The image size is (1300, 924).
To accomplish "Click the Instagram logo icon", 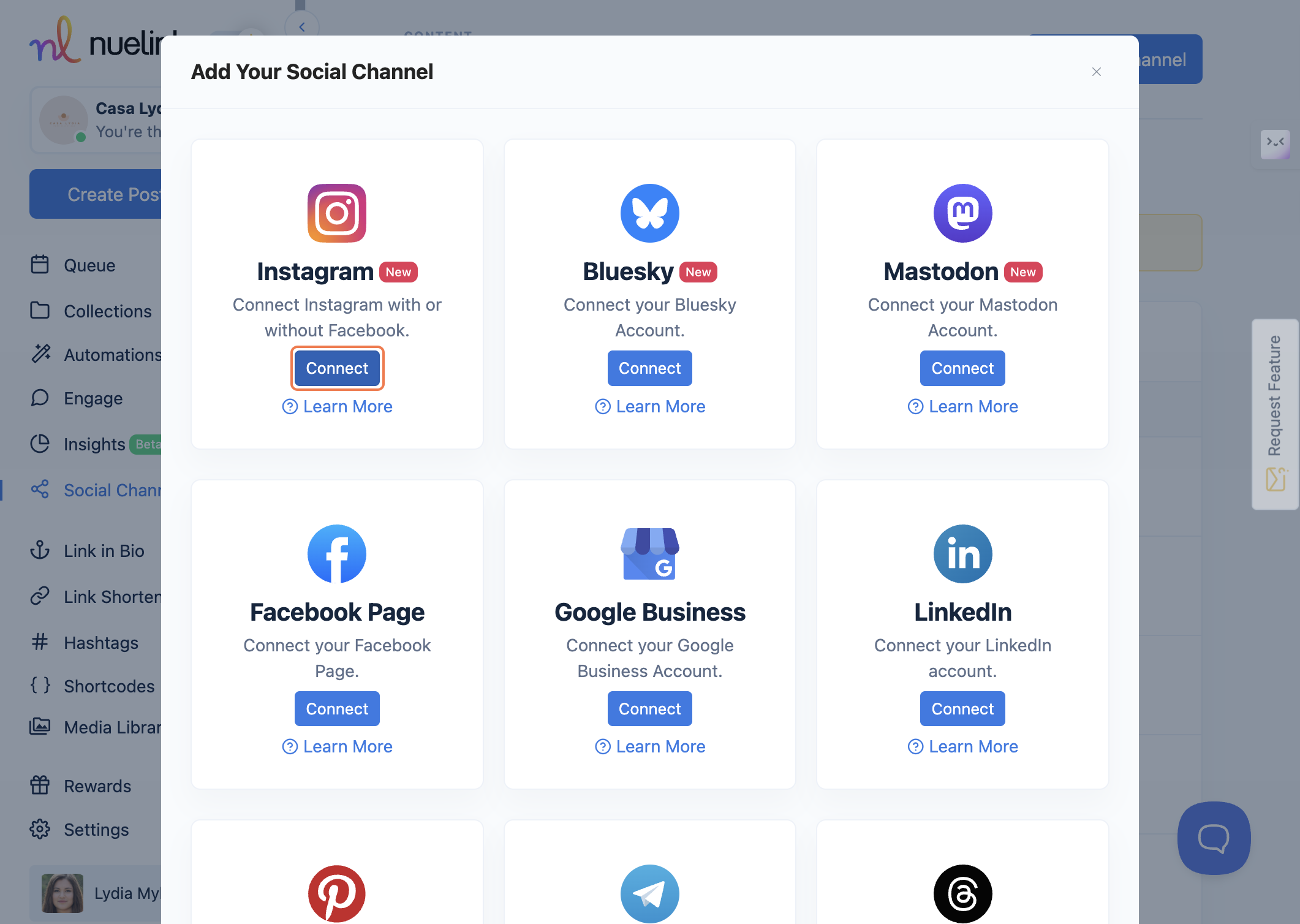I will 337,213.
